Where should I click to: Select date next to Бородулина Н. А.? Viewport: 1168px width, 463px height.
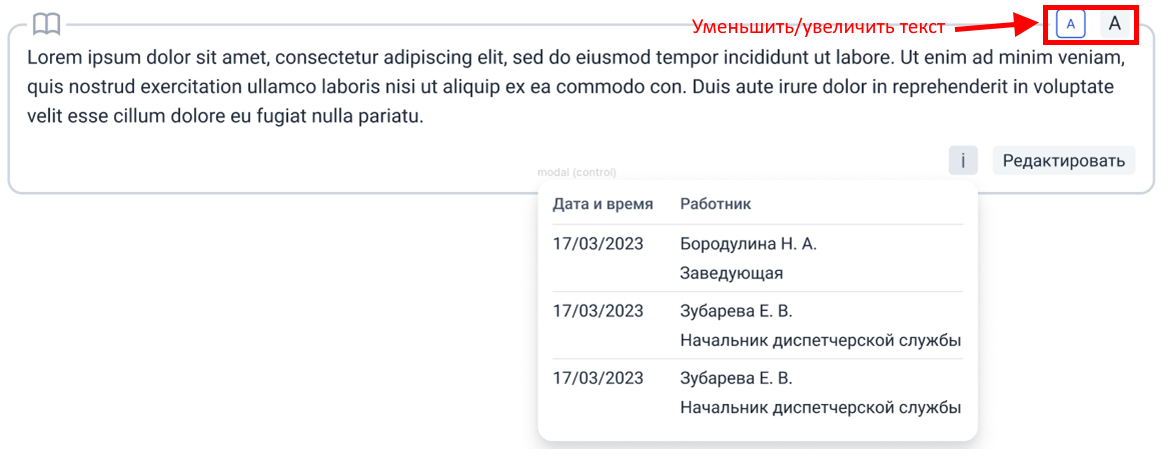tap(598, 243)
